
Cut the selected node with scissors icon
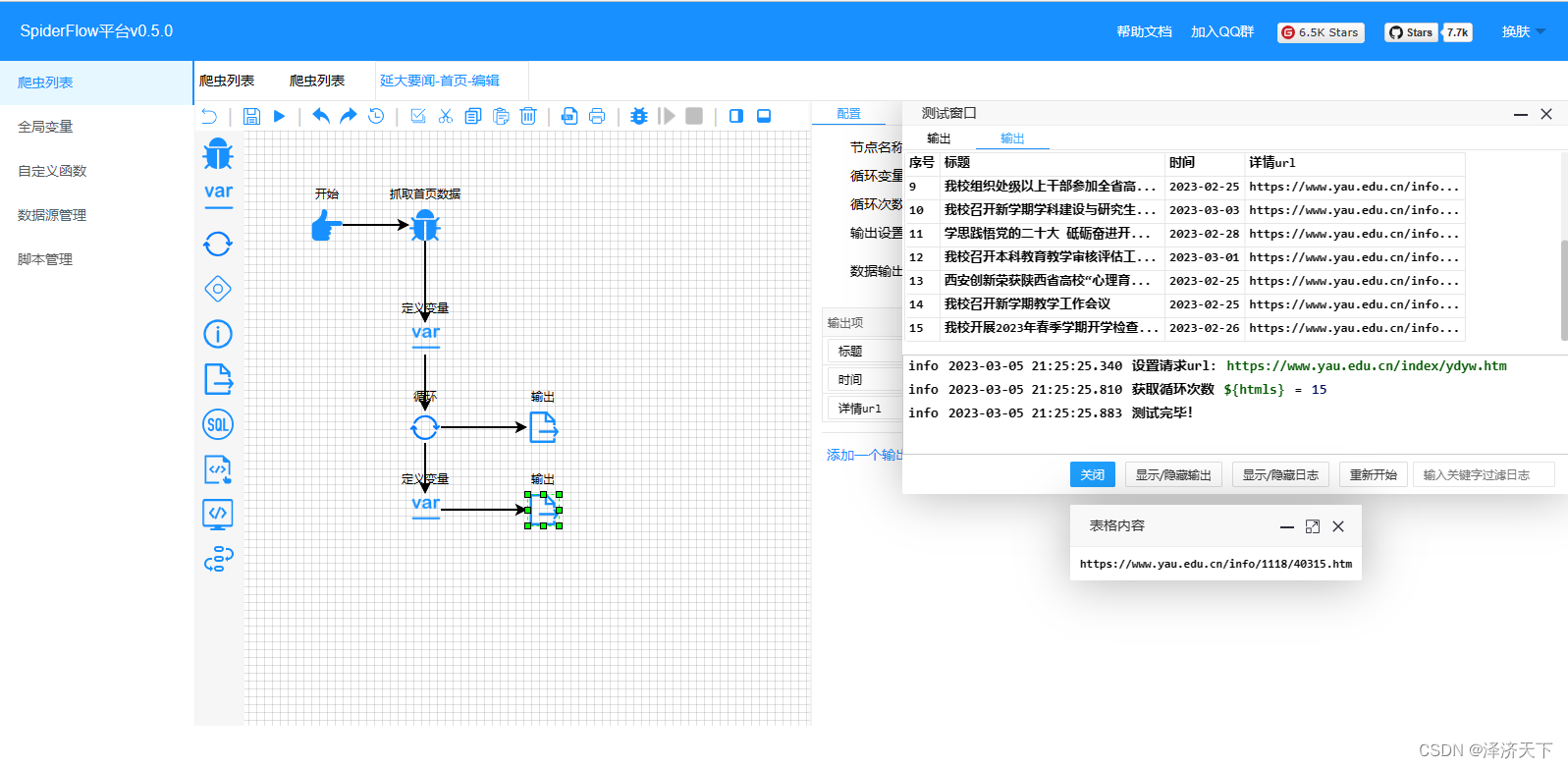click(x=446, y=116)
